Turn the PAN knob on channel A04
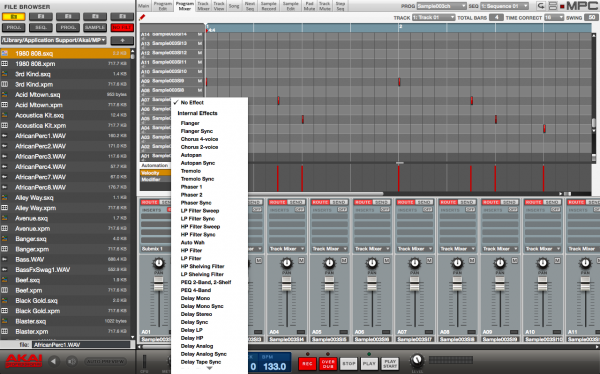This screenshot has width=600, height=374. [x=286, y=263]
